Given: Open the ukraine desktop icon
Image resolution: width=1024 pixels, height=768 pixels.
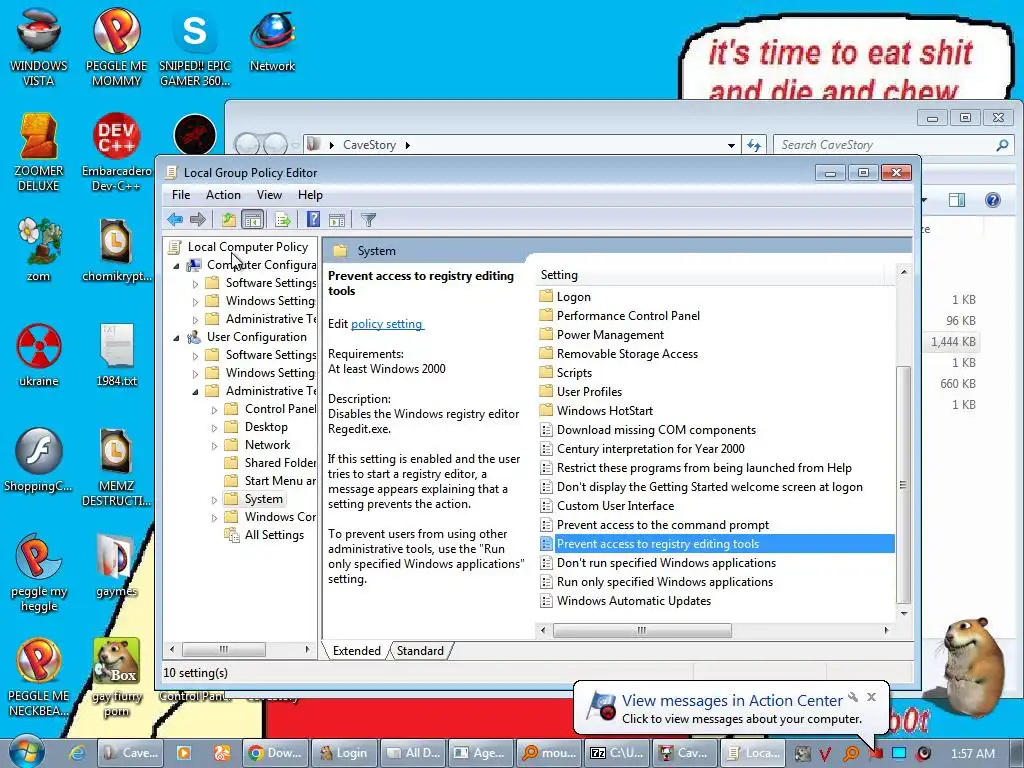Looking at the screenshot, I should [x=39, y=355].
